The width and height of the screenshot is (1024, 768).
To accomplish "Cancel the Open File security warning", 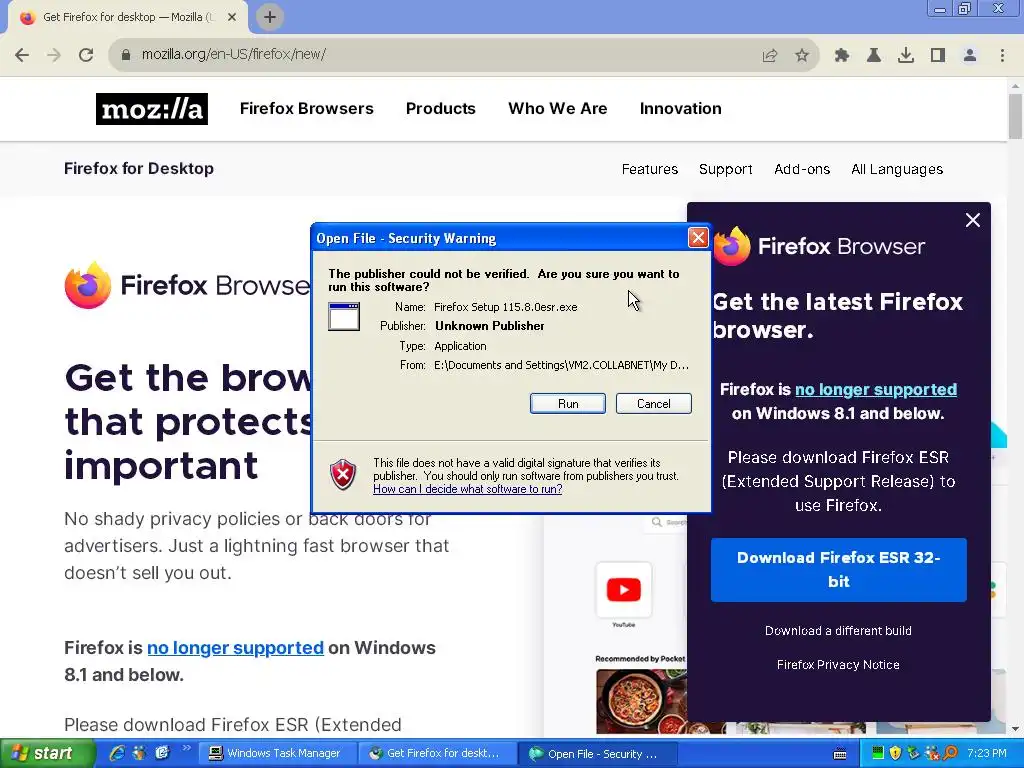I will 653,404.
